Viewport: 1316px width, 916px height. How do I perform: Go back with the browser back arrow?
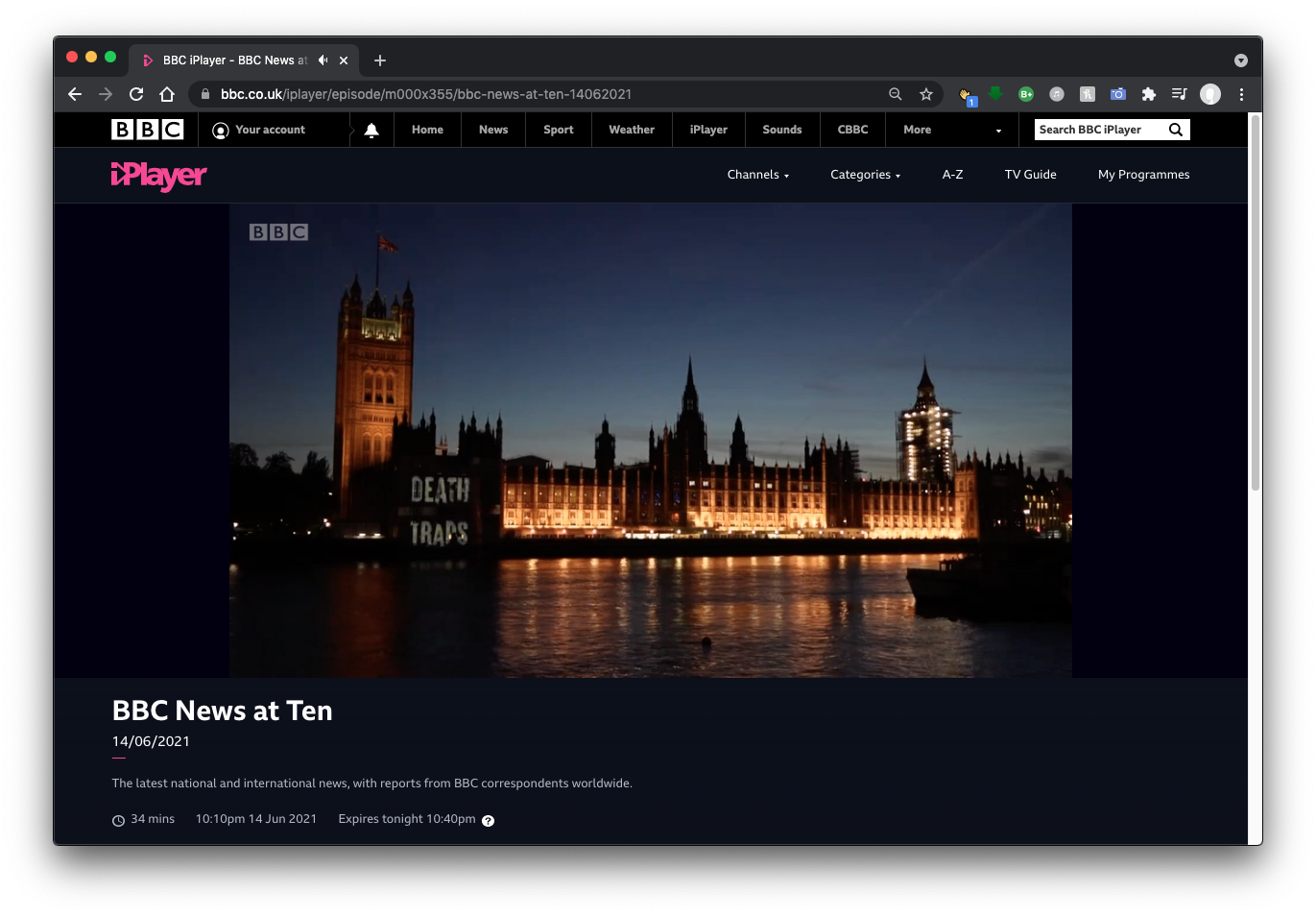tap(75, 94)
